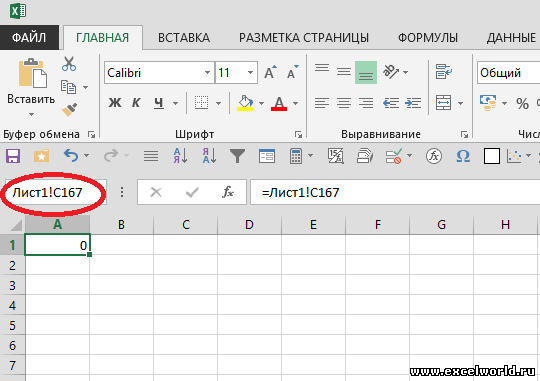Open Выравнивание dialog launcher
This screenshot has width=540, height=381.
pyautogui.click(x=464, y=134)
